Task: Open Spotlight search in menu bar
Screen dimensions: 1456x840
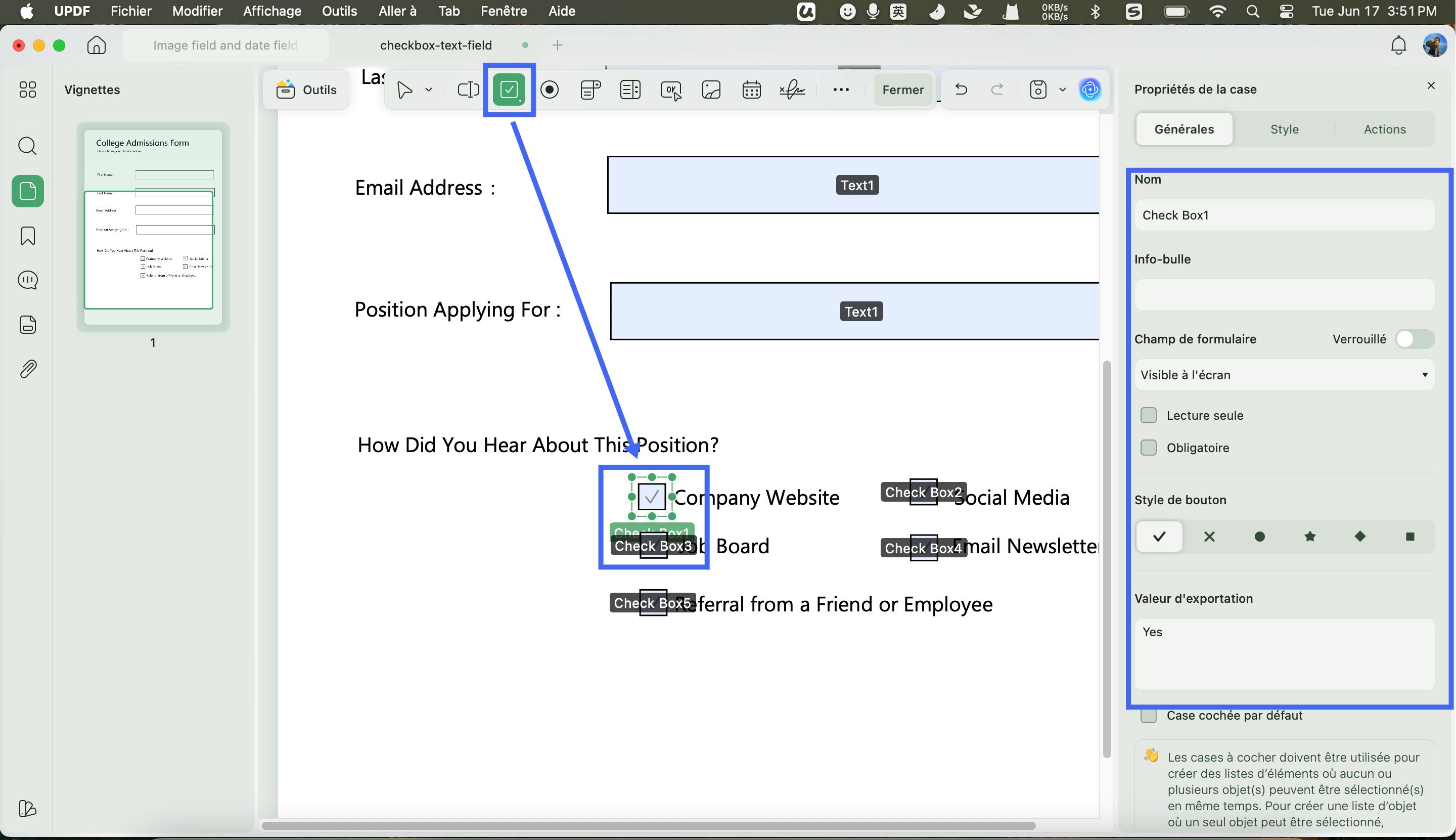Action: coord(1252,11)
